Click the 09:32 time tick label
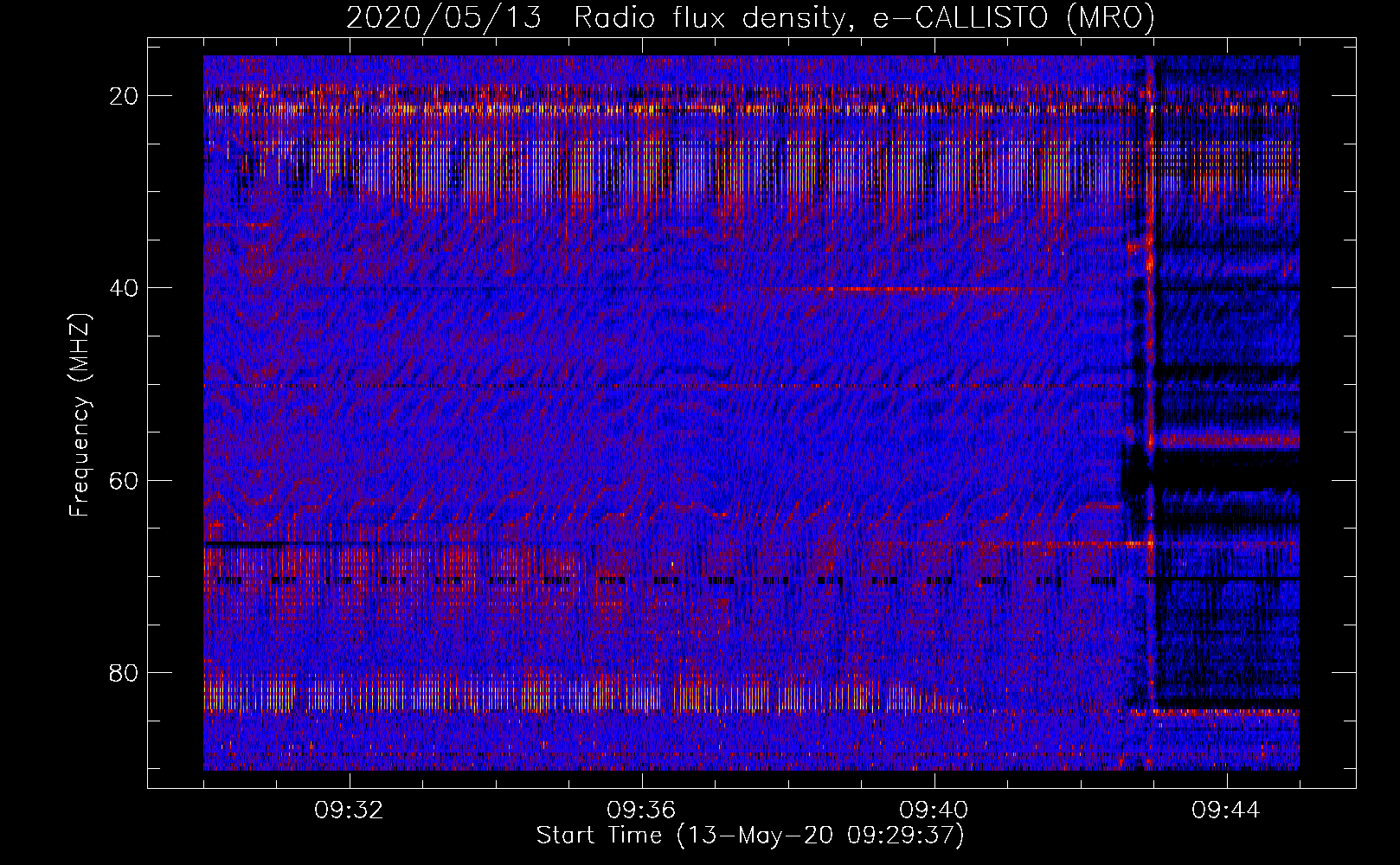1400x865 pixels. tap(349, 811)
